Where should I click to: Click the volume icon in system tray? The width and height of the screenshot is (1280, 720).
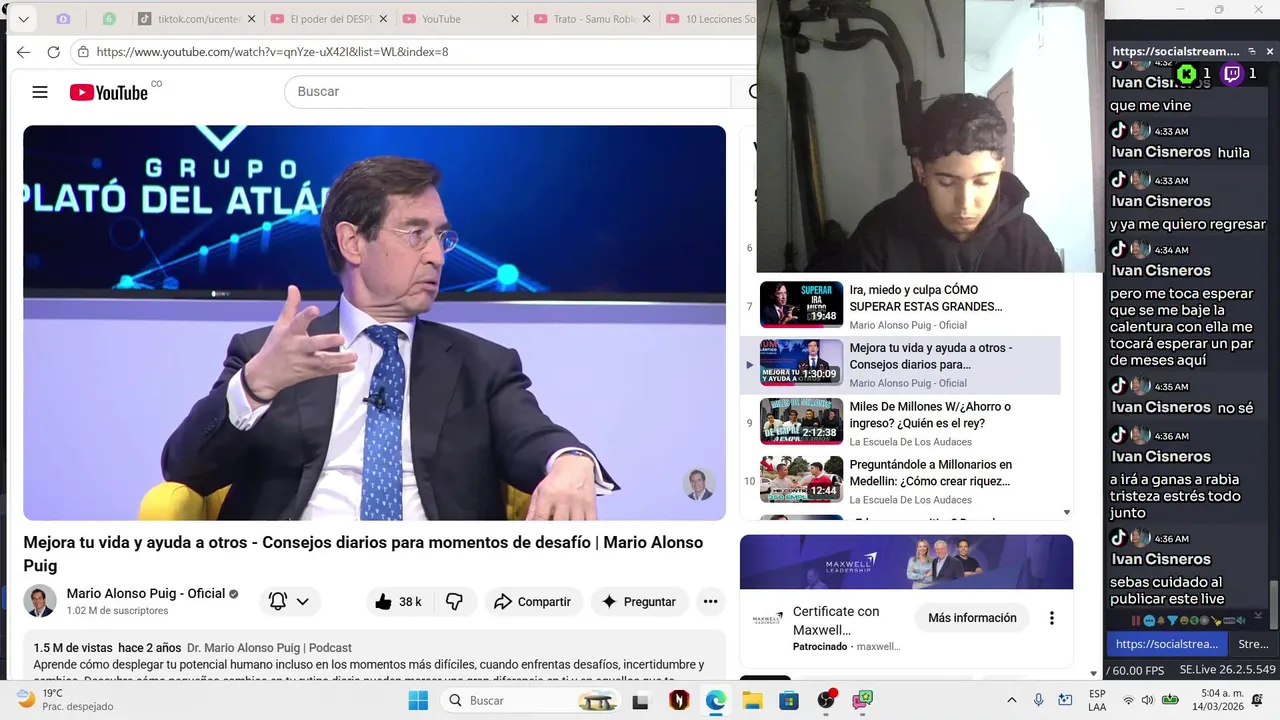coord(1147,700)
